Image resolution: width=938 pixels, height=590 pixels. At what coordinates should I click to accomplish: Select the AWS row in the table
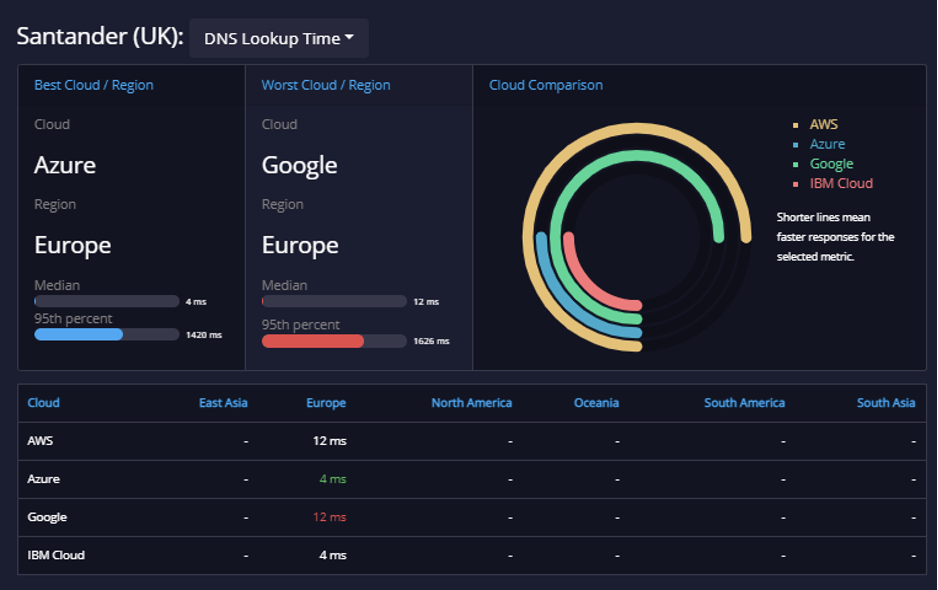[472, 441]
